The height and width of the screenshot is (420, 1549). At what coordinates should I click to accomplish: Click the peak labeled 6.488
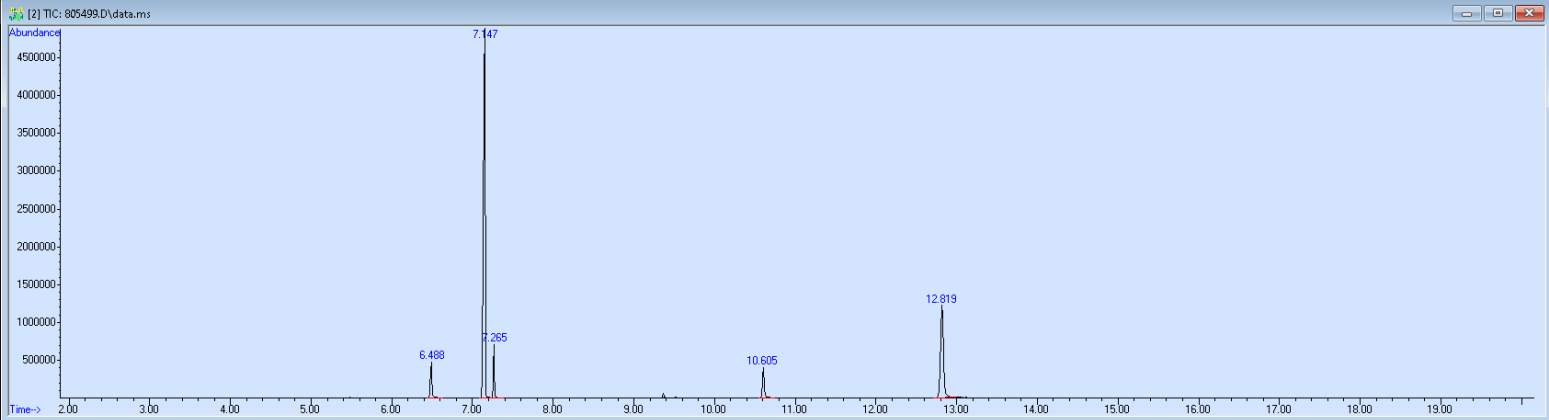click(432, 355)
